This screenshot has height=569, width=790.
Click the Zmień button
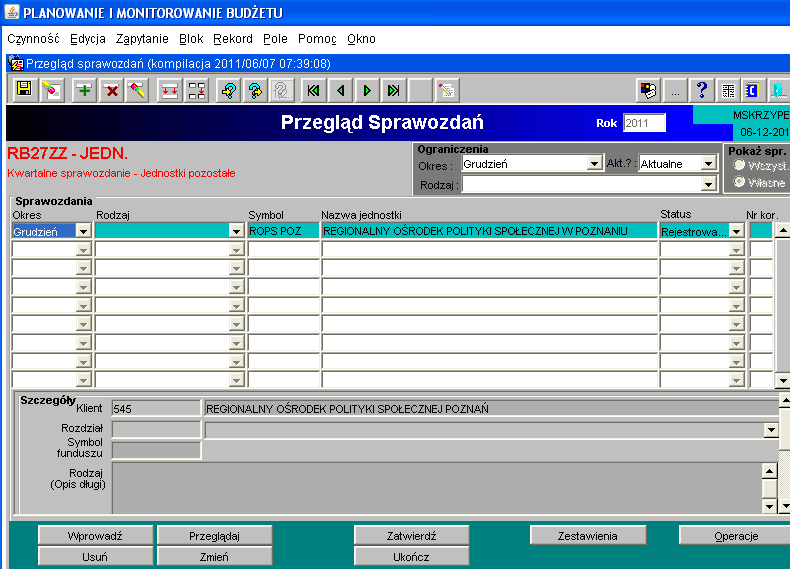pos(214,557)
